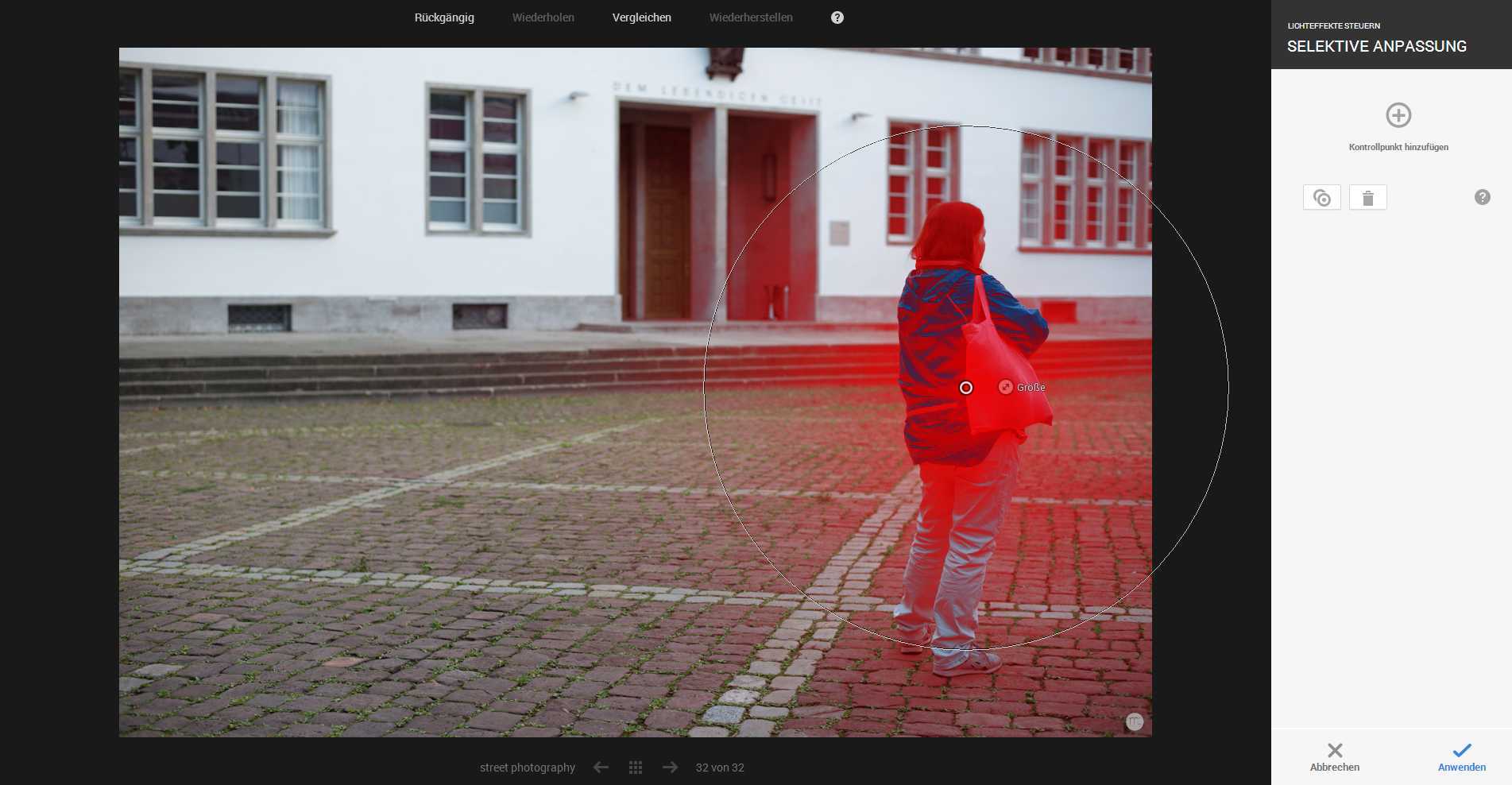This screenshot has width=1512, height=785.
Task: Delete control point with trash icon
Action: pyautogui.click(x=1367, y=198)
